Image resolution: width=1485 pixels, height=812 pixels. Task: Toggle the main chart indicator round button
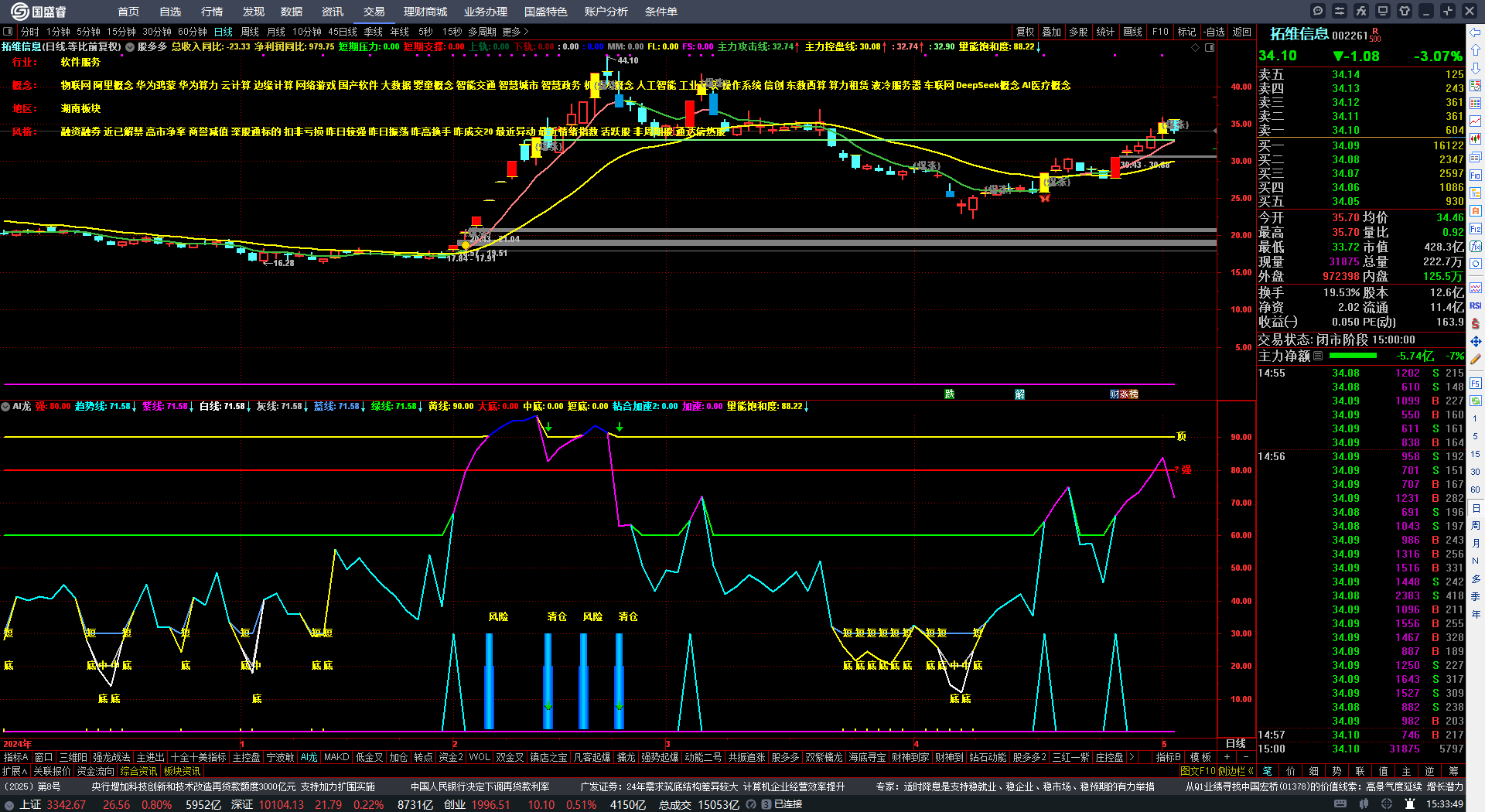(x=130, y=47)
